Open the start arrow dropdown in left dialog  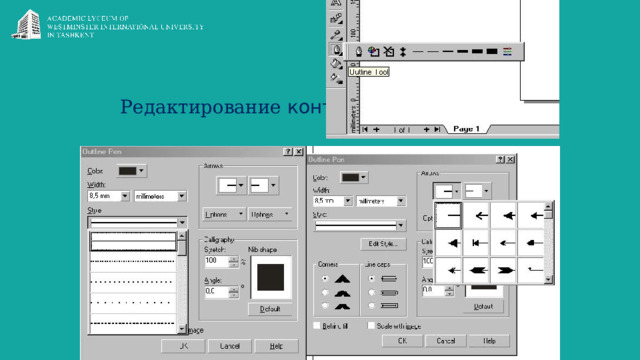click(x=241, y=185)
